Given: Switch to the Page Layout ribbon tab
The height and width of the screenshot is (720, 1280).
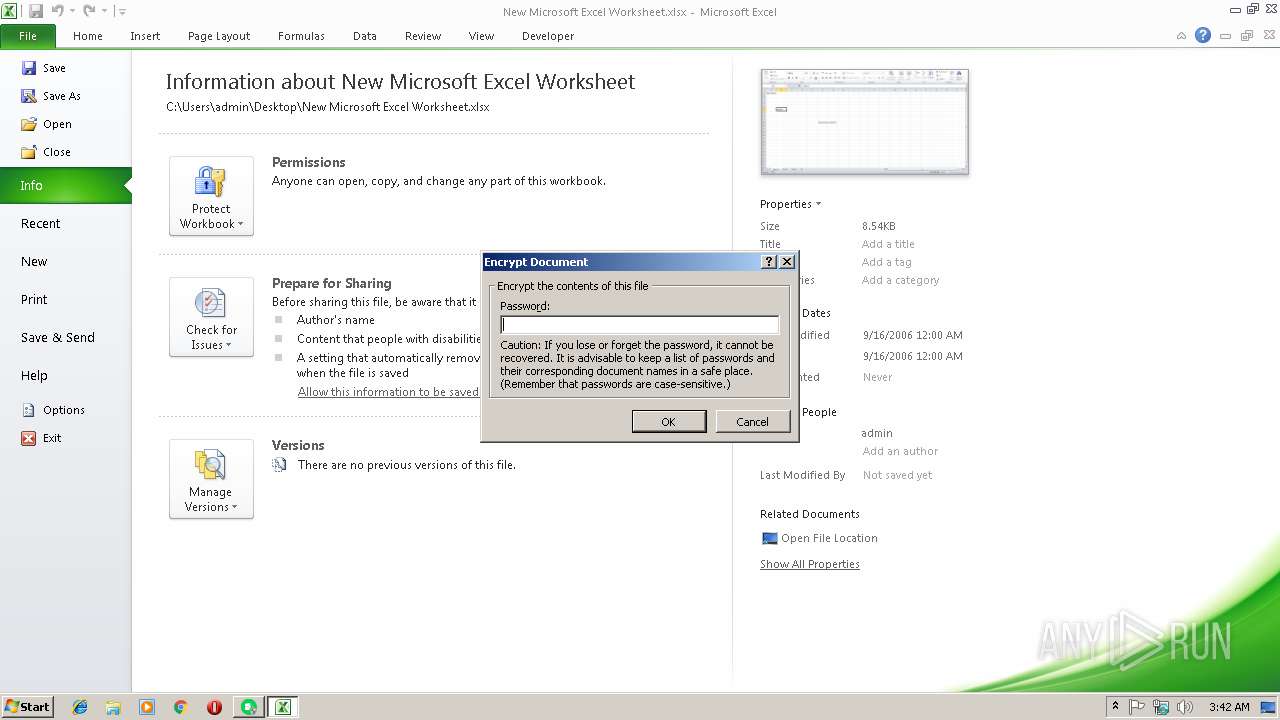Looking at the screenshot, I should click(219, 36).
